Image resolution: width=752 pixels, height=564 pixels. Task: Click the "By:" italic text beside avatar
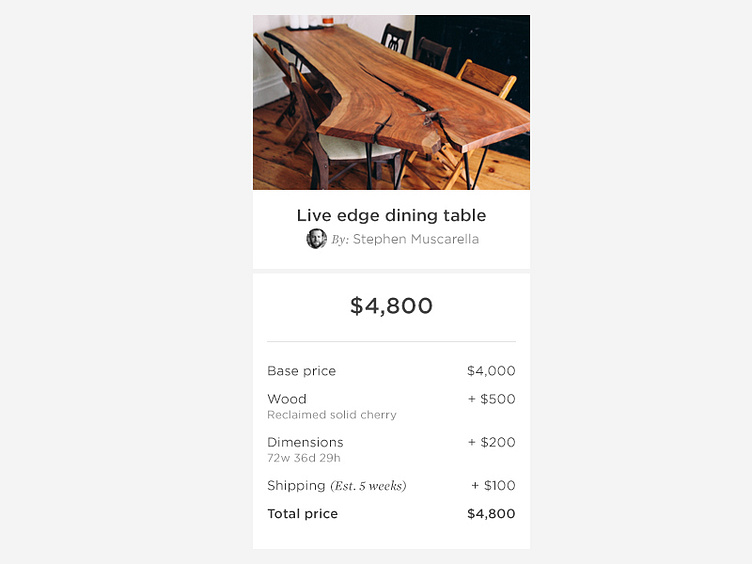click(340, 240)
